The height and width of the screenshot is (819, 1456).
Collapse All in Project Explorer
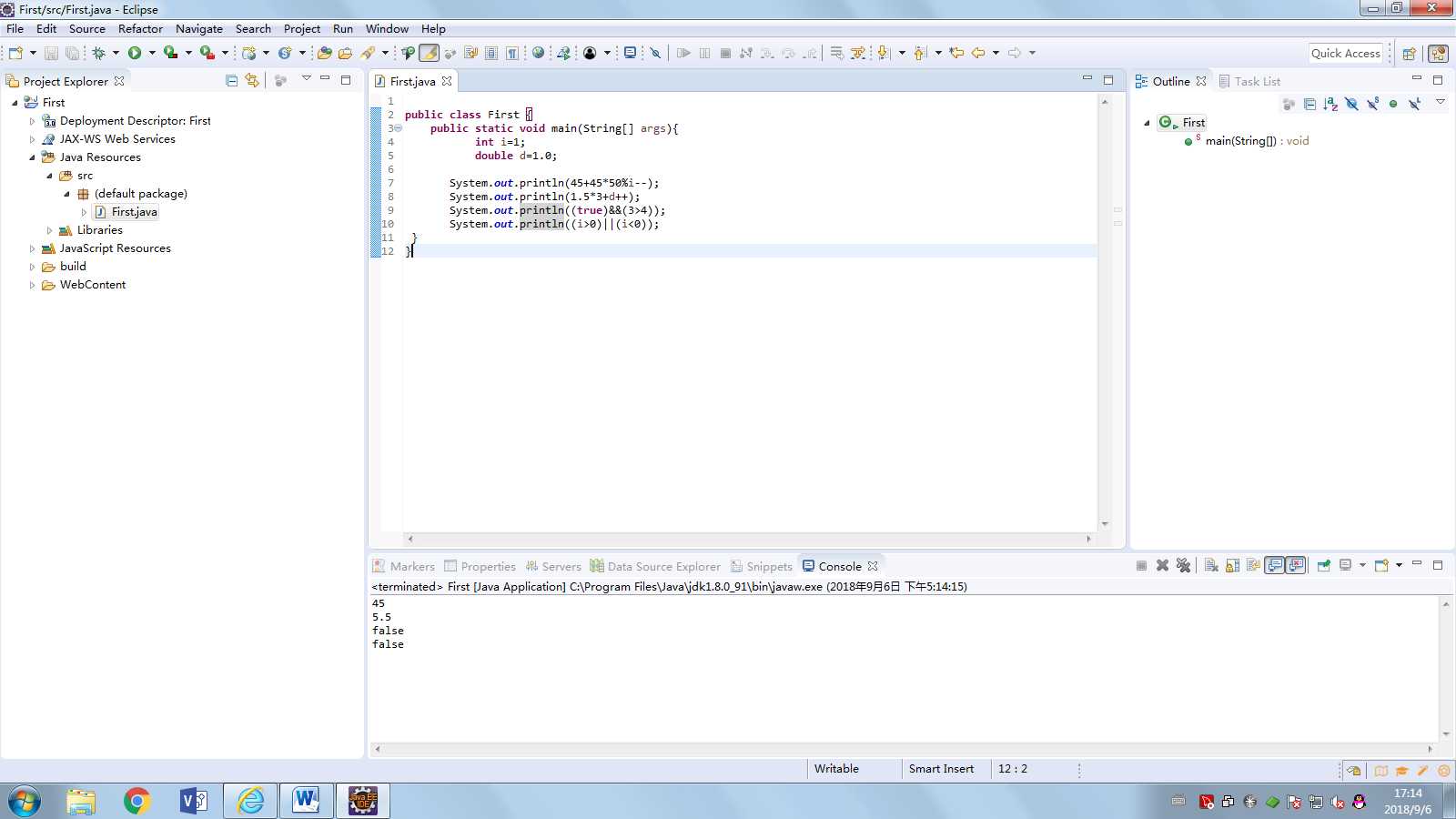[x=231, y=80]
